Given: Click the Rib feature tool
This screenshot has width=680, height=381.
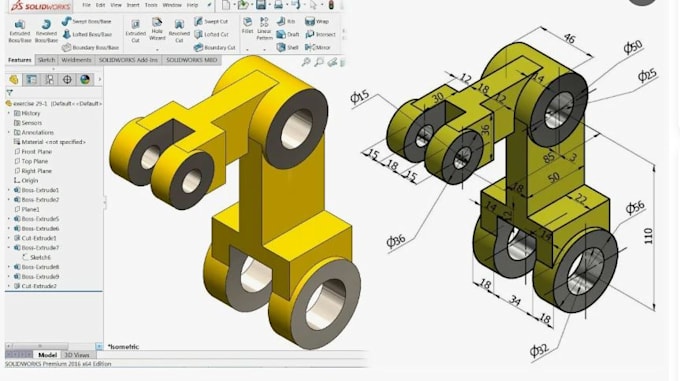Looking at the screenshot, I should [286, 21].
